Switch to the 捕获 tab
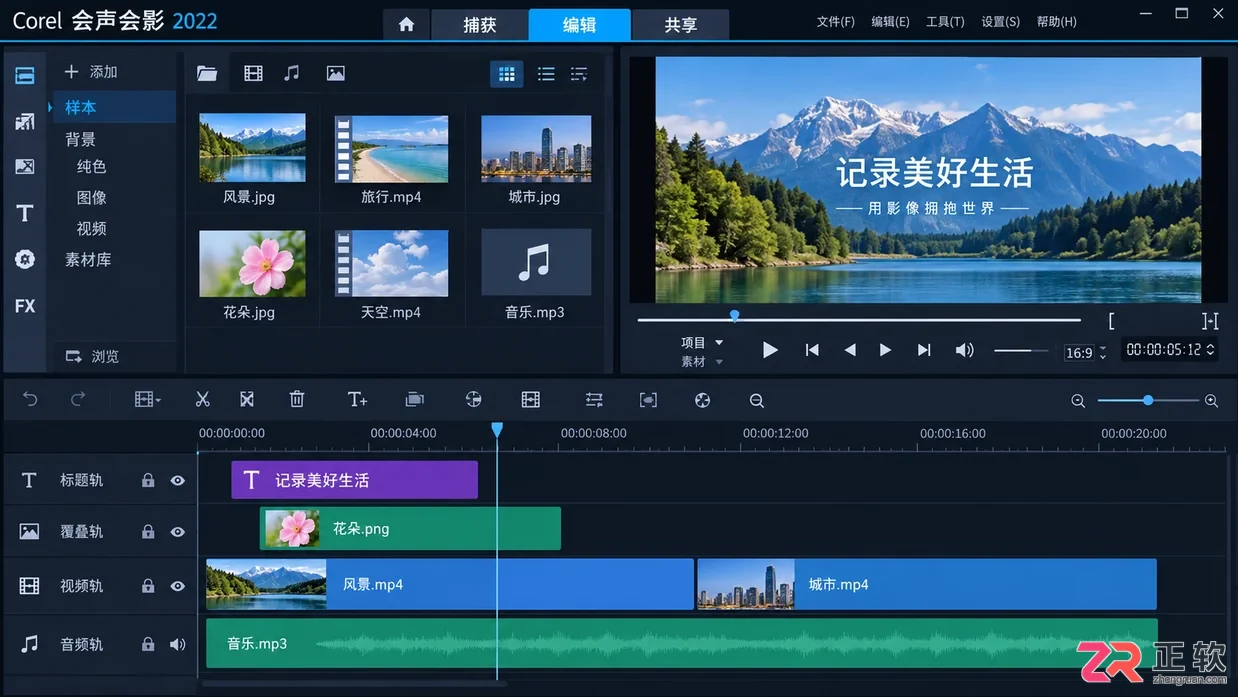 480,24
